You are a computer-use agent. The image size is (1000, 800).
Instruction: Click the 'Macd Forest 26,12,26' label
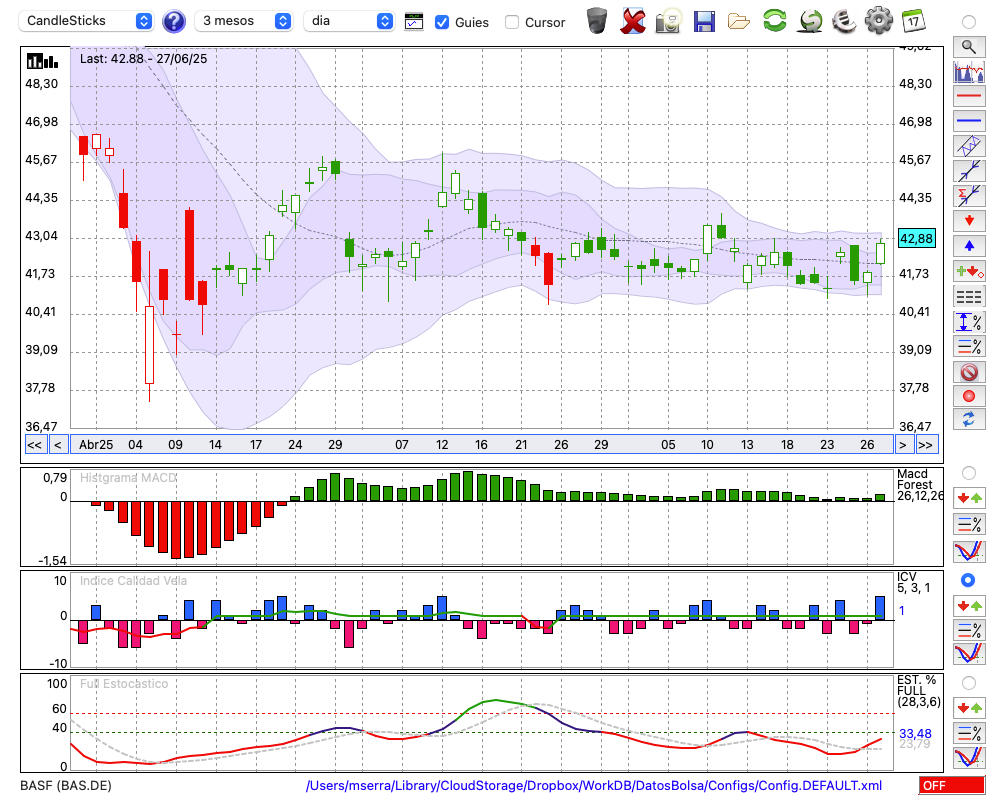click(x=920, y=485)
